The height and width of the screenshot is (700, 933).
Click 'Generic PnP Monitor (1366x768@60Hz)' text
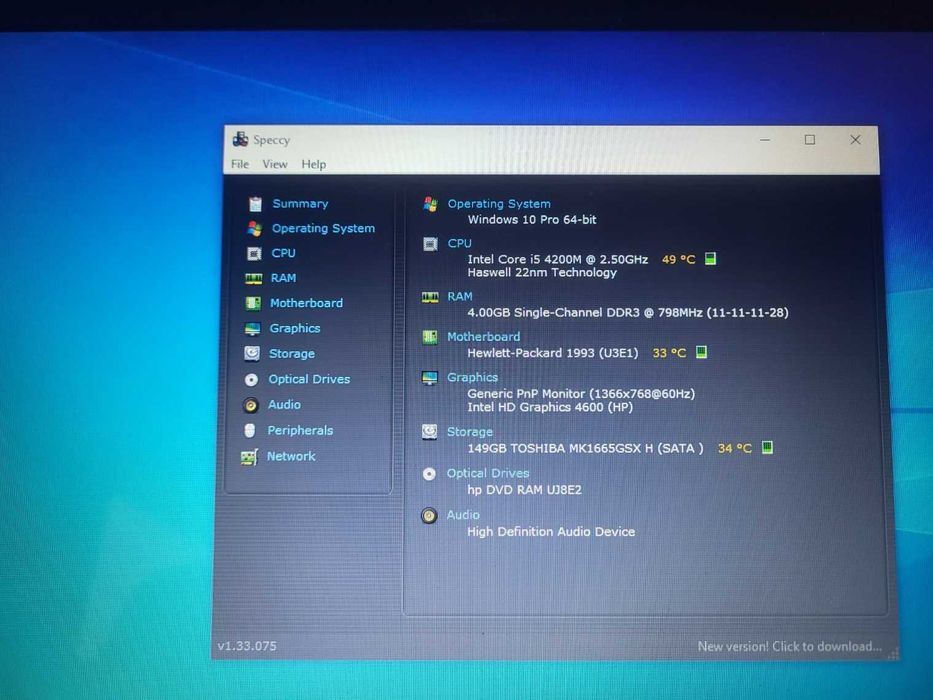pos(581,393)
